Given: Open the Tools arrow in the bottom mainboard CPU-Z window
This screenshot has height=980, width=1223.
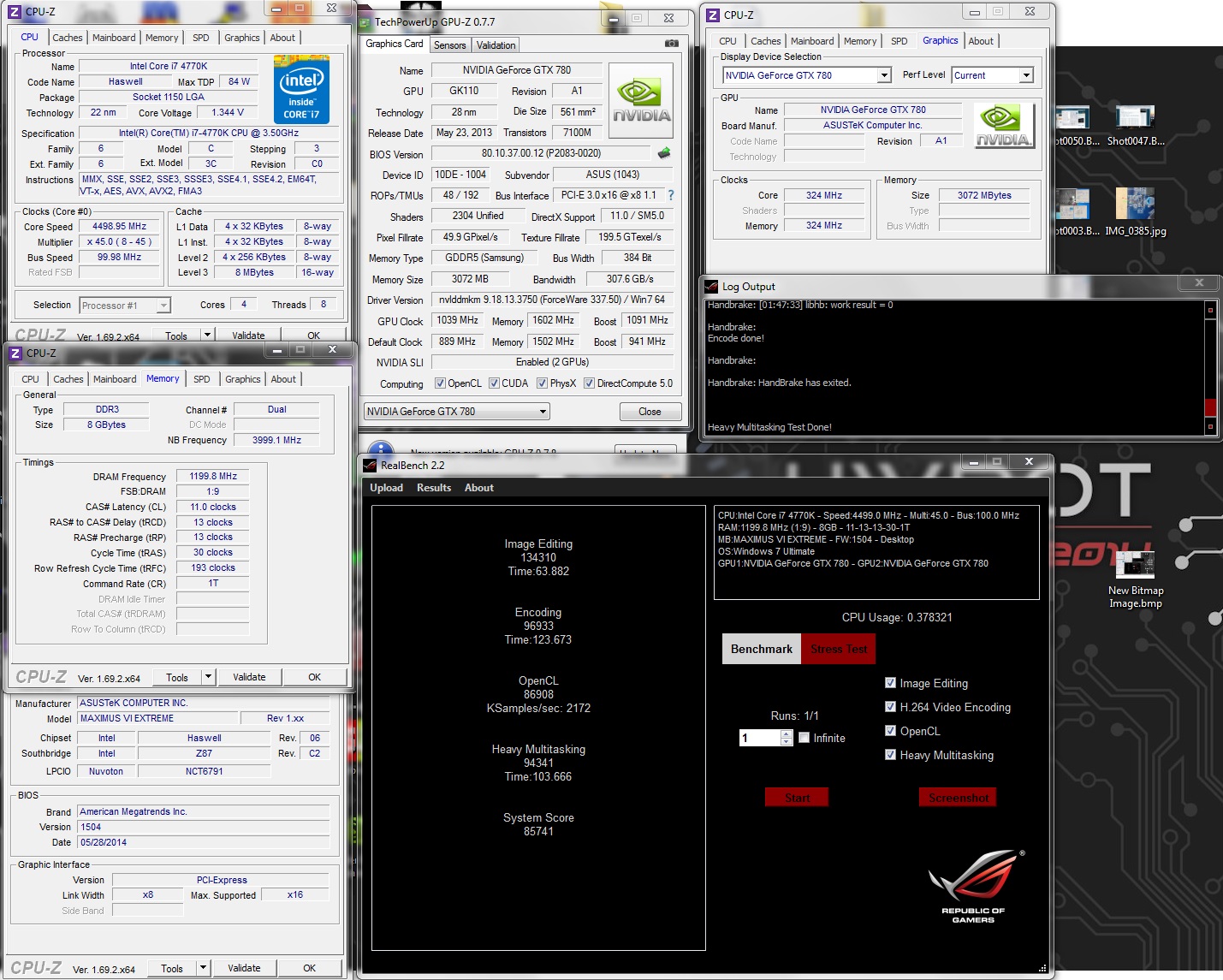Looking at the screenshot, I should 203,968.
